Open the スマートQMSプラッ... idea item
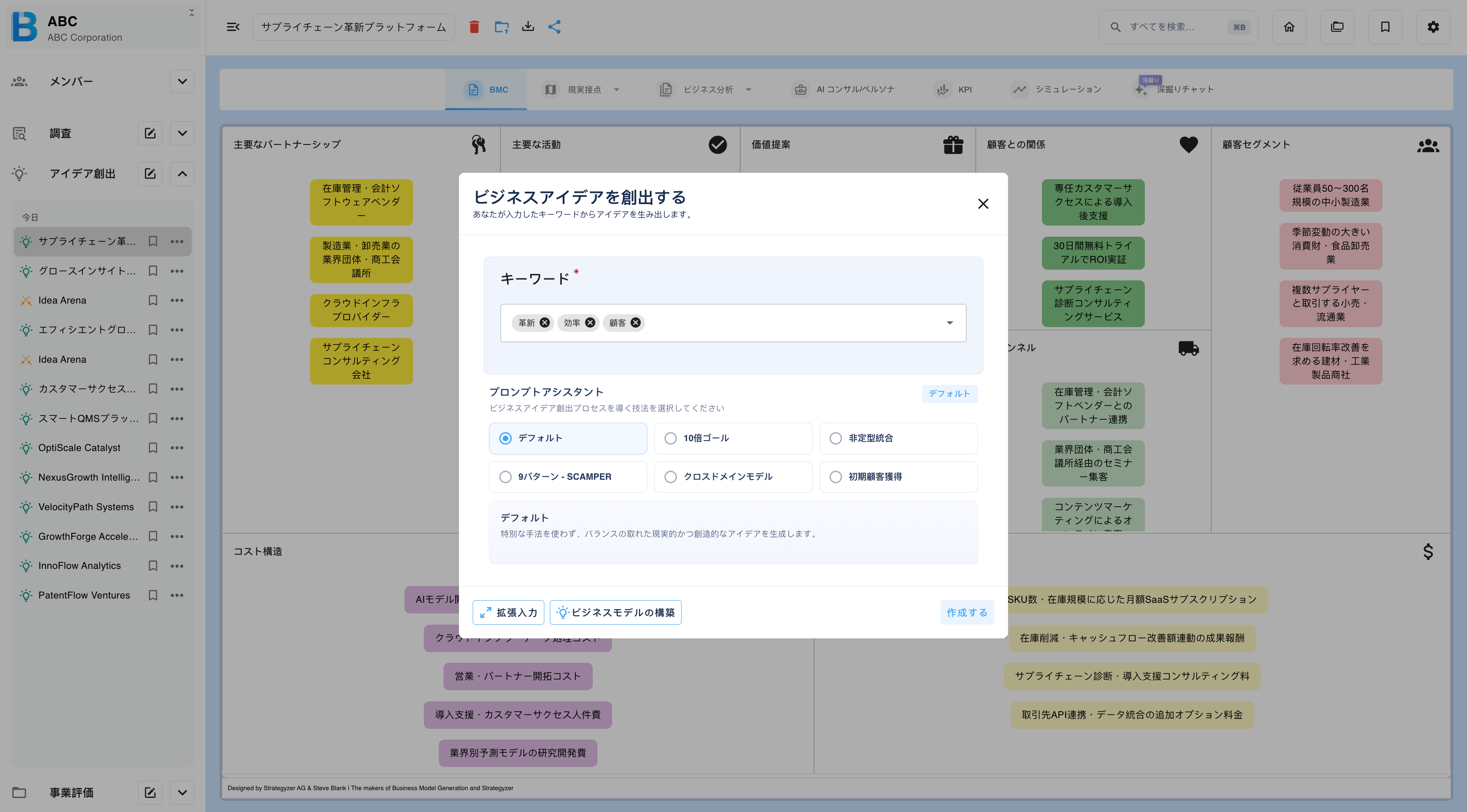The height and width of the screenshot is (812, 1467). (88, 418)
